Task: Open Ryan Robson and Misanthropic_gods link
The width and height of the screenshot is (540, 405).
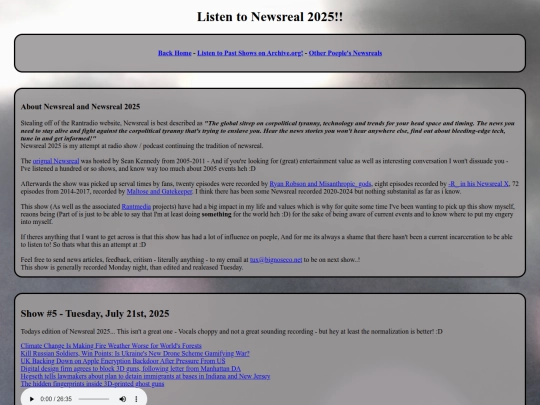Action: (x=320, y=184)
